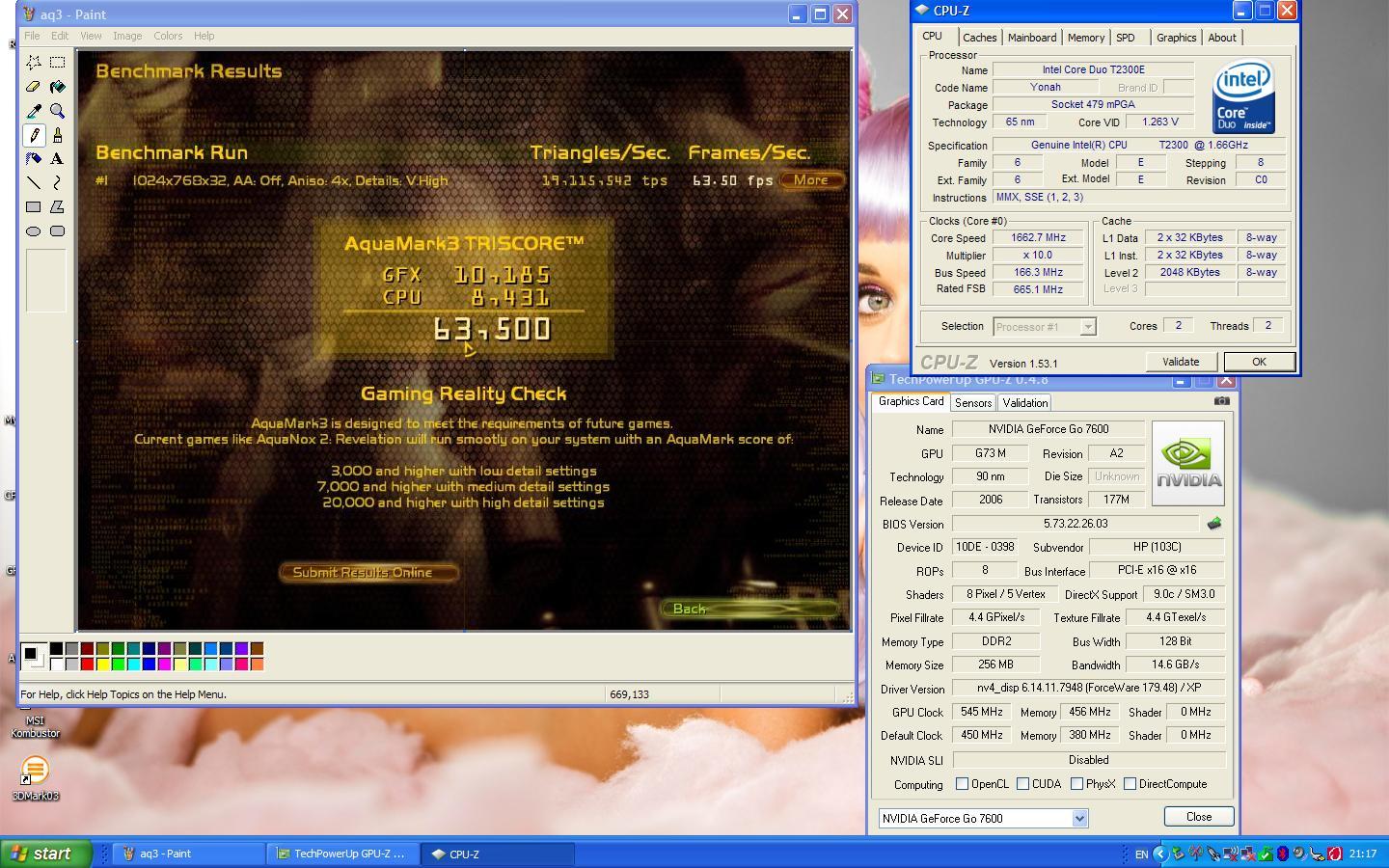Switch to the Caches tab in CPU-Z
Viewport: 1389px width, 868px height.
point(979,38)
